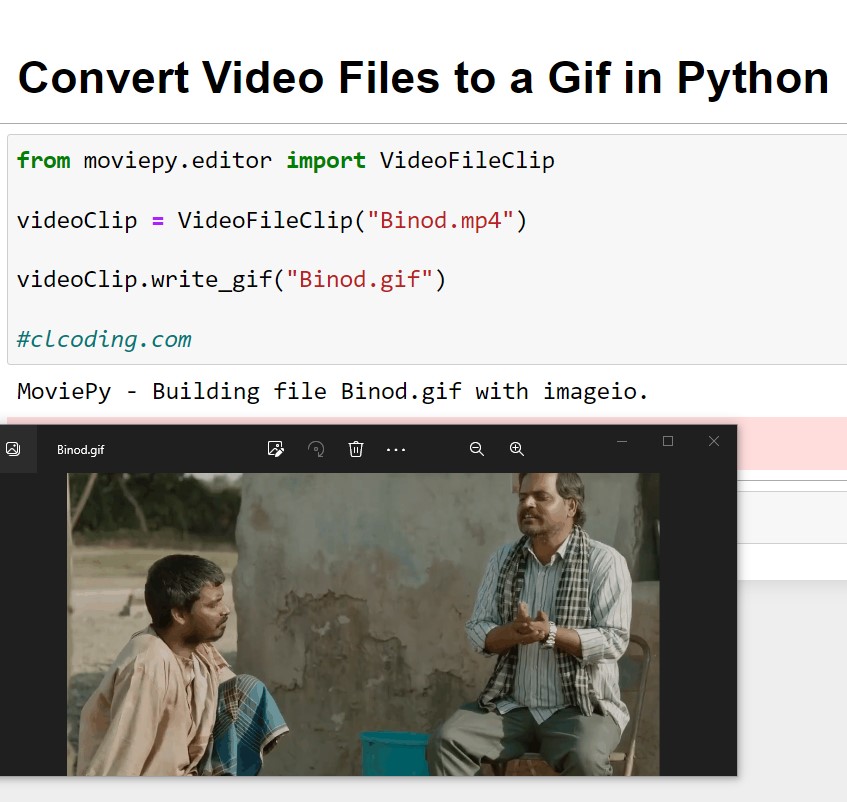Maximize the Binod.gif Photos window

point(668,441)
